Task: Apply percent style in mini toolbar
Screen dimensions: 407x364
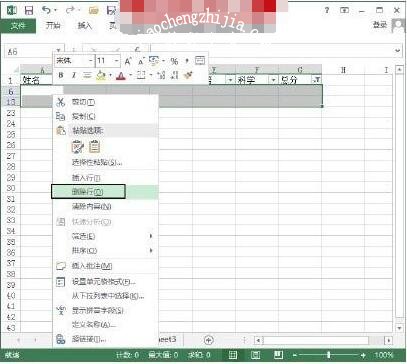Action: coord(174,61)
